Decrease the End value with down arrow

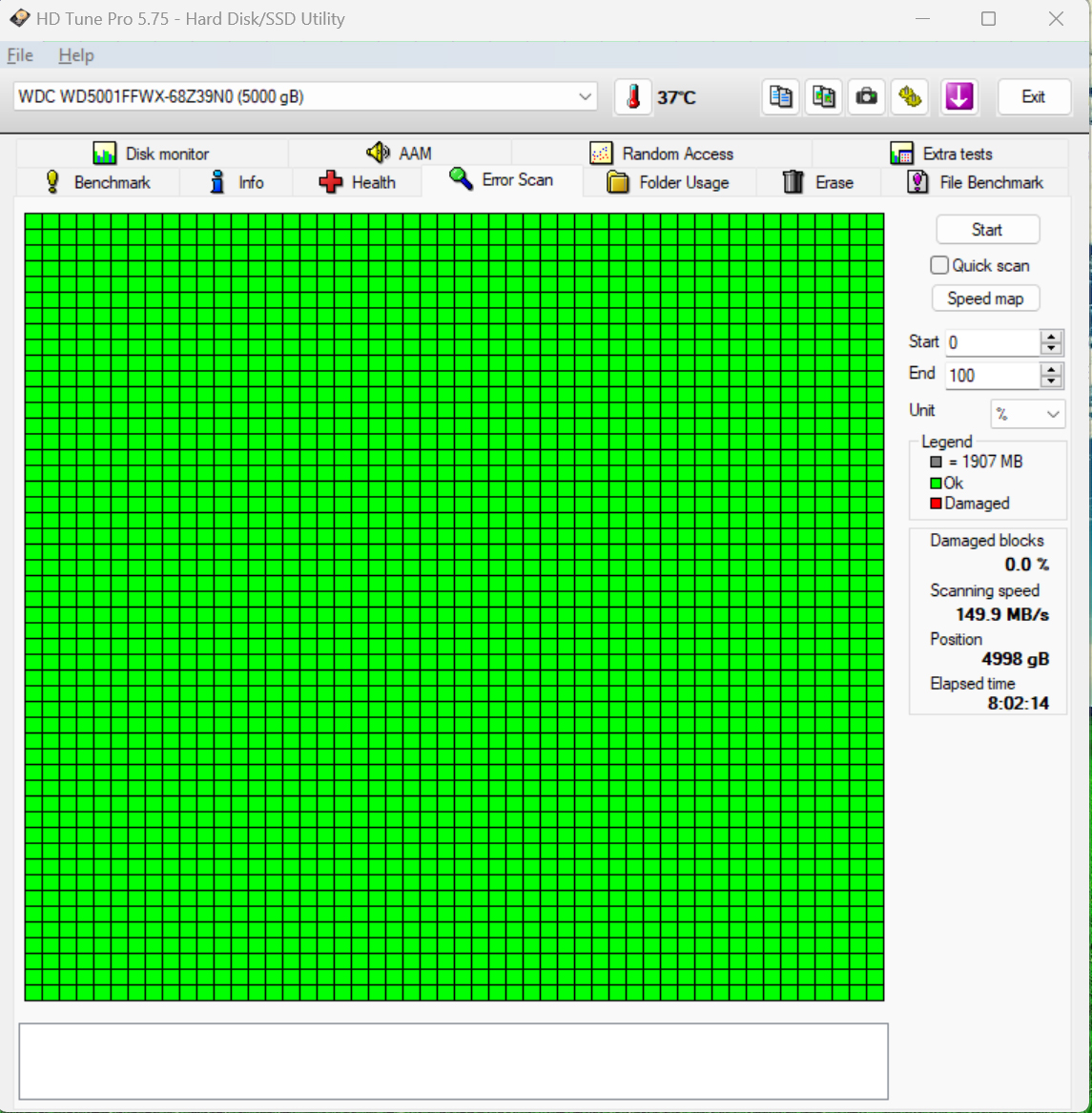click(x=1051, y=381)
